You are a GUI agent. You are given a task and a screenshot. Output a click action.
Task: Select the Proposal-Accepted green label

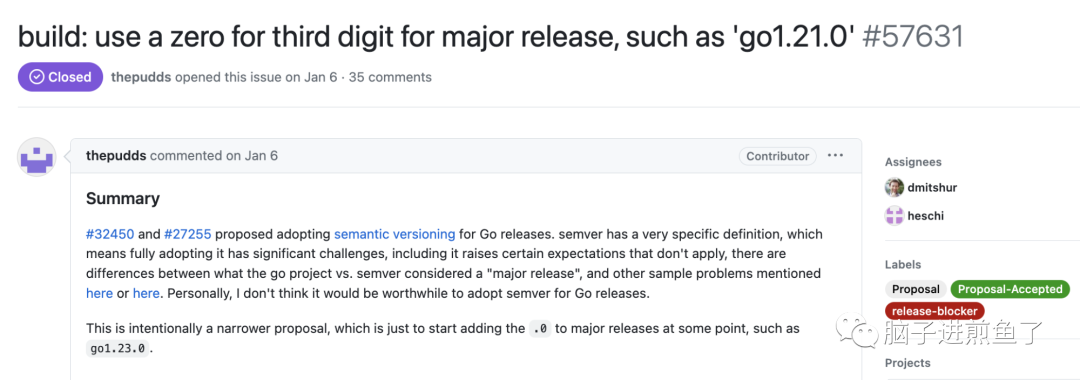tap(1010, 289)
